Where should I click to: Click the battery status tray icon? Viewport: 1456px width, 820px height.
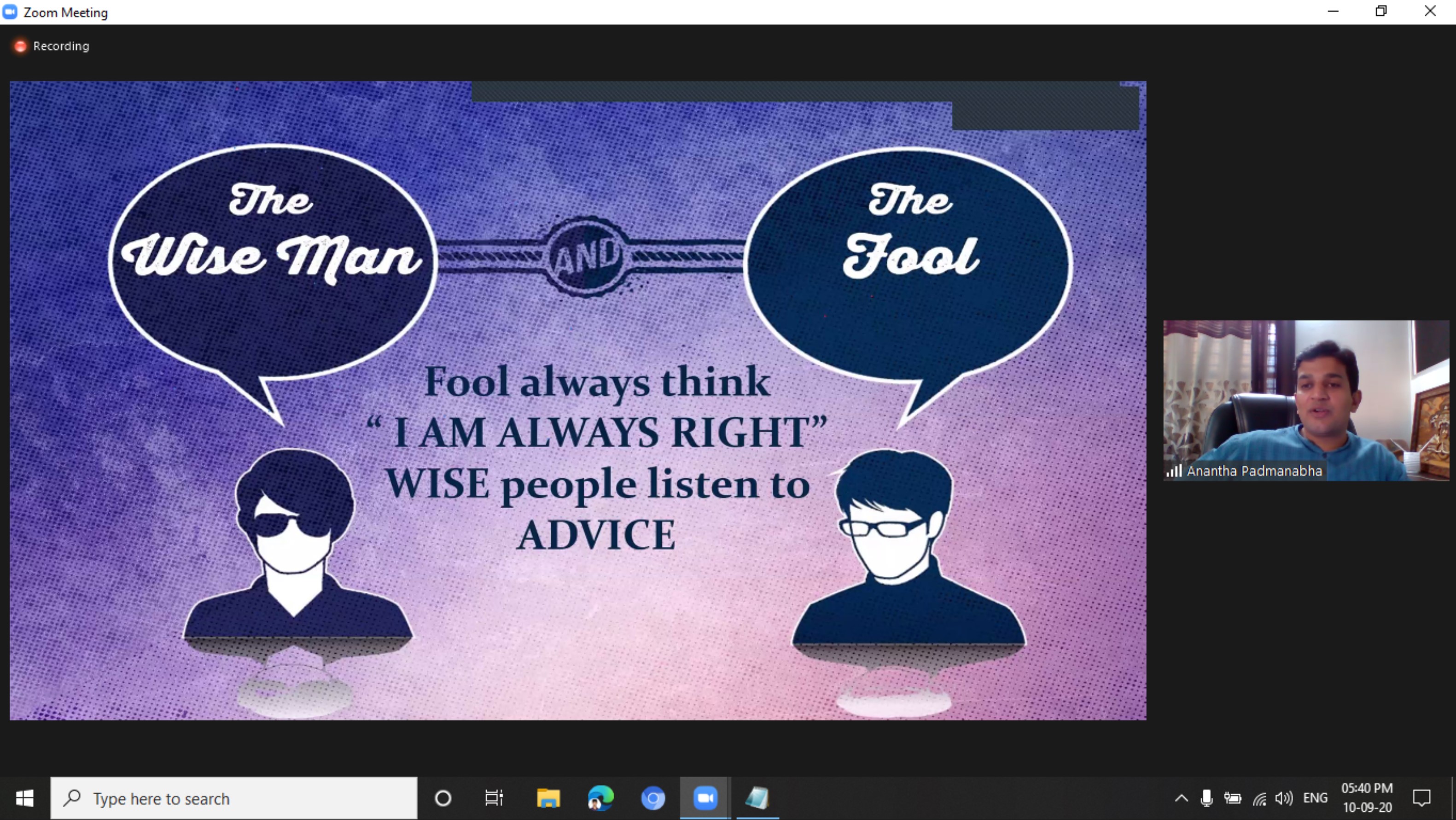click(x=1233, y=798)
